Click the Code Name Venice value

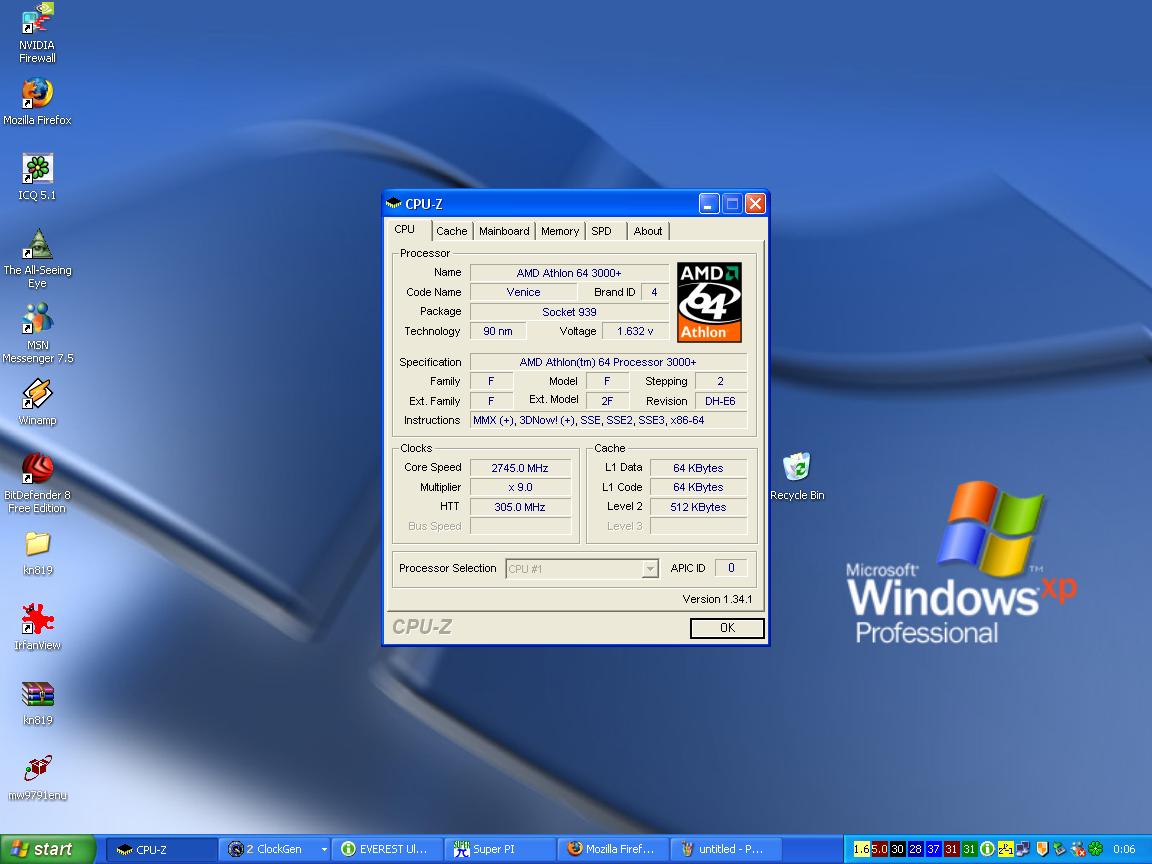point(523,292)
